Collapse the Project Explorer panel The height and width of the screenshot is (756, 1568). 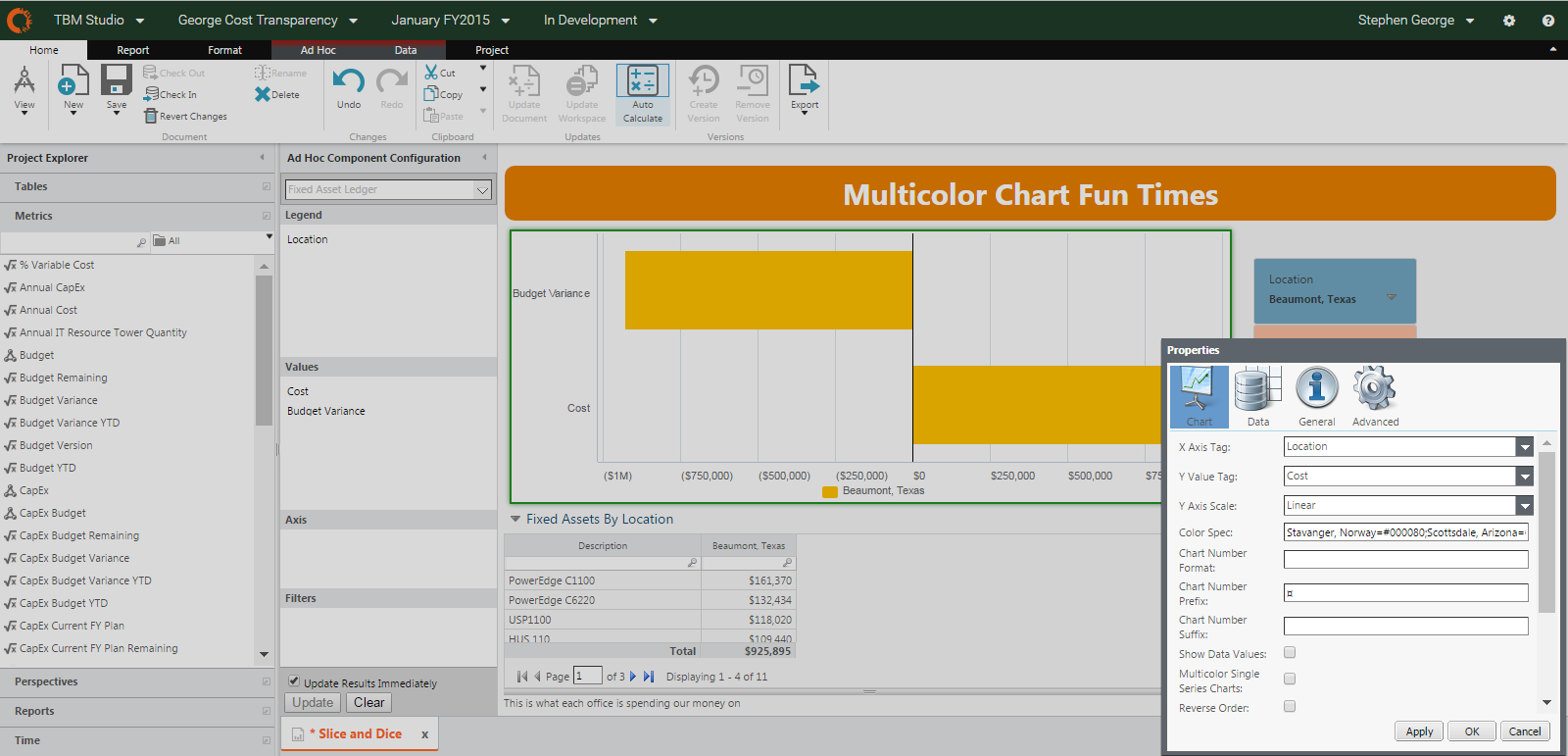tap(262, 157)
